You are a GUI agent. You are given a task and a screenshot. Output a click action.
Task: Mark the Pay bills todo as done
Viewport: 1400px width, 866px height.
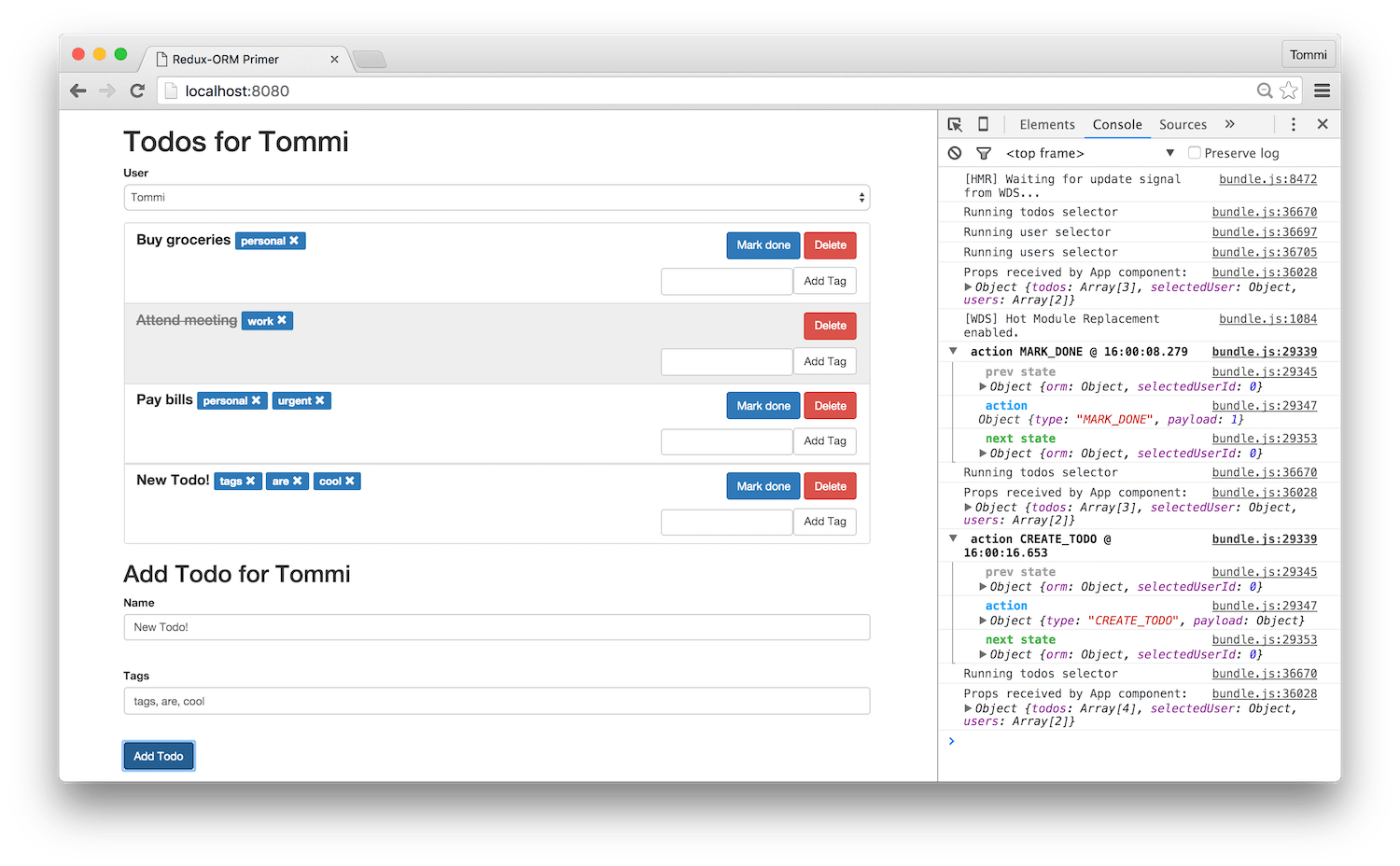[x=763, y=405]
